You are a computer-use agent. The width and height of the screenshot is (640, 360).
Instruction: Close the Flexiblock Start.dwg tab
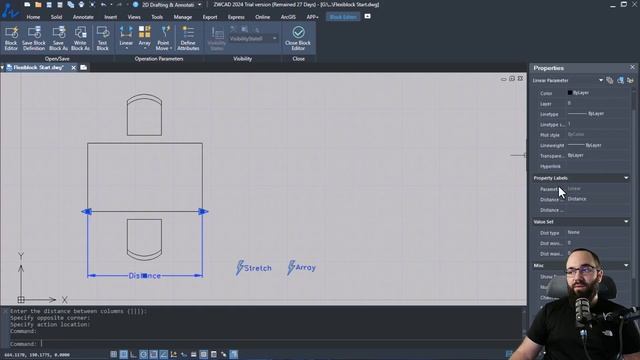click(x=73, y=67)
